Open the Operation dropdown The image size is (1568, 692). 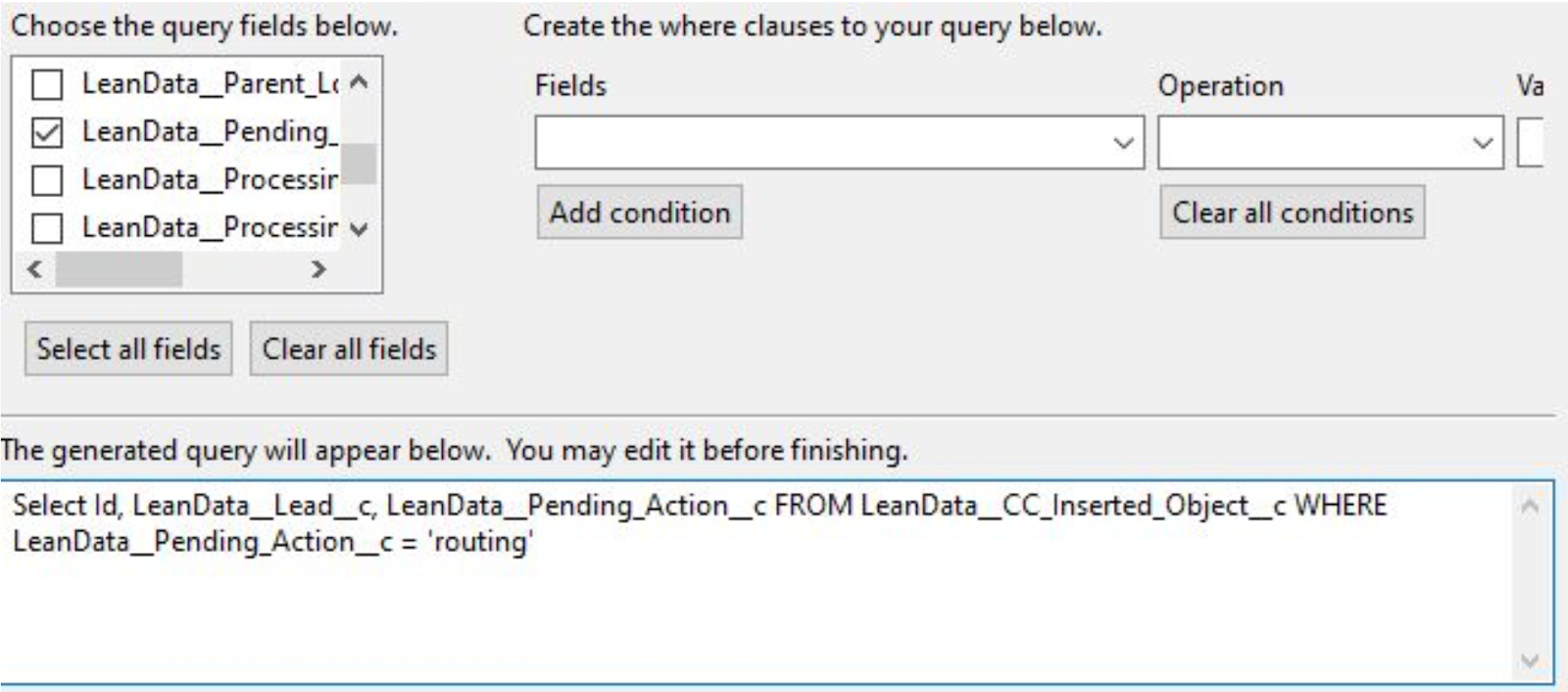point(1330,143)
